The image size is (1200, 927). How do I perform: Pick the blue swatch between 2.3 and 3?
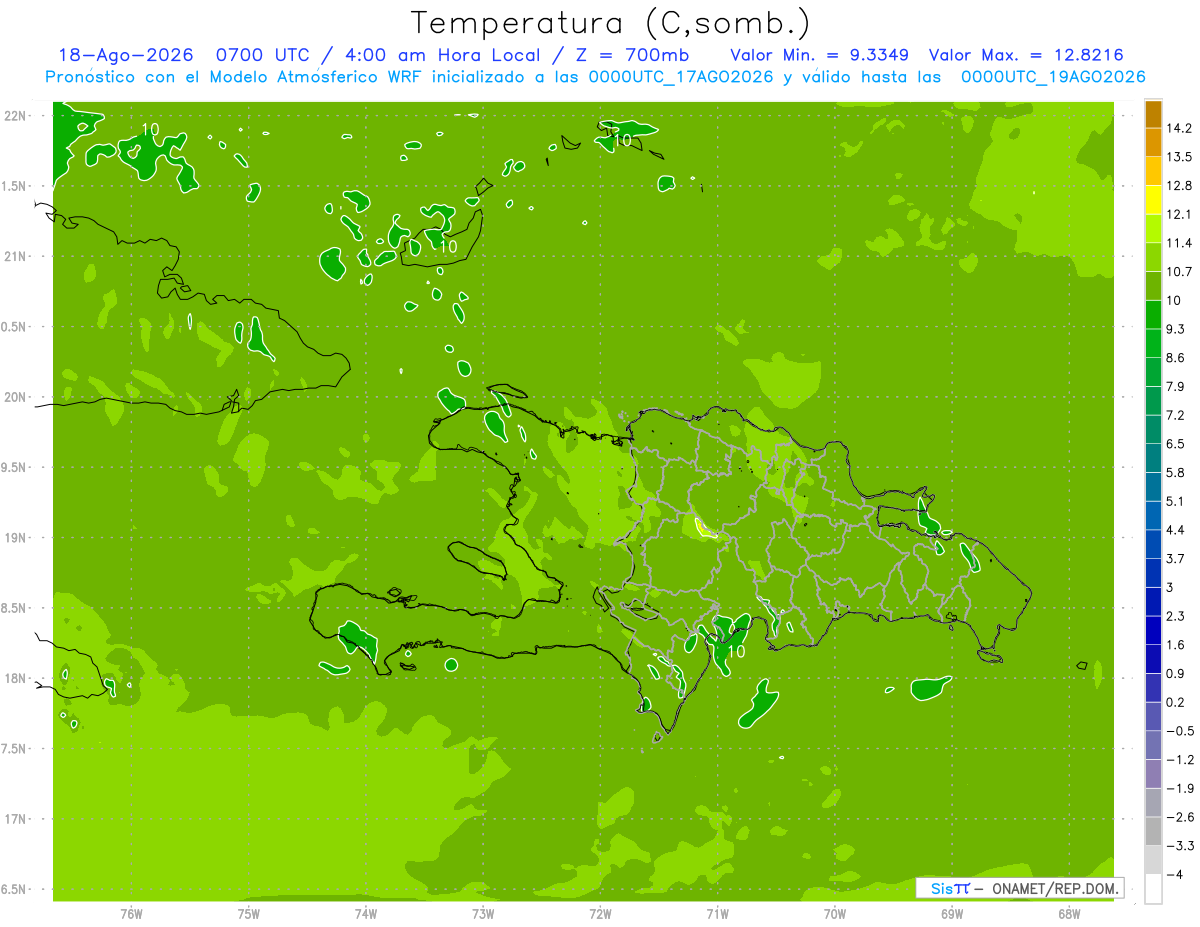tap(1153, 602)
